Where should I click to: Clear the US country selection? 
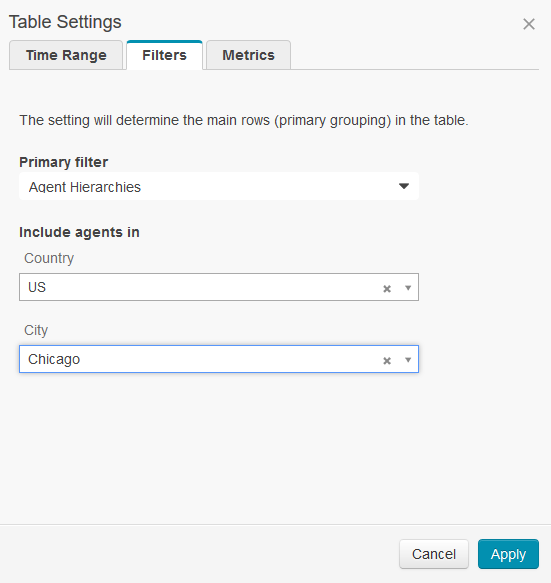tap(387, 289)
